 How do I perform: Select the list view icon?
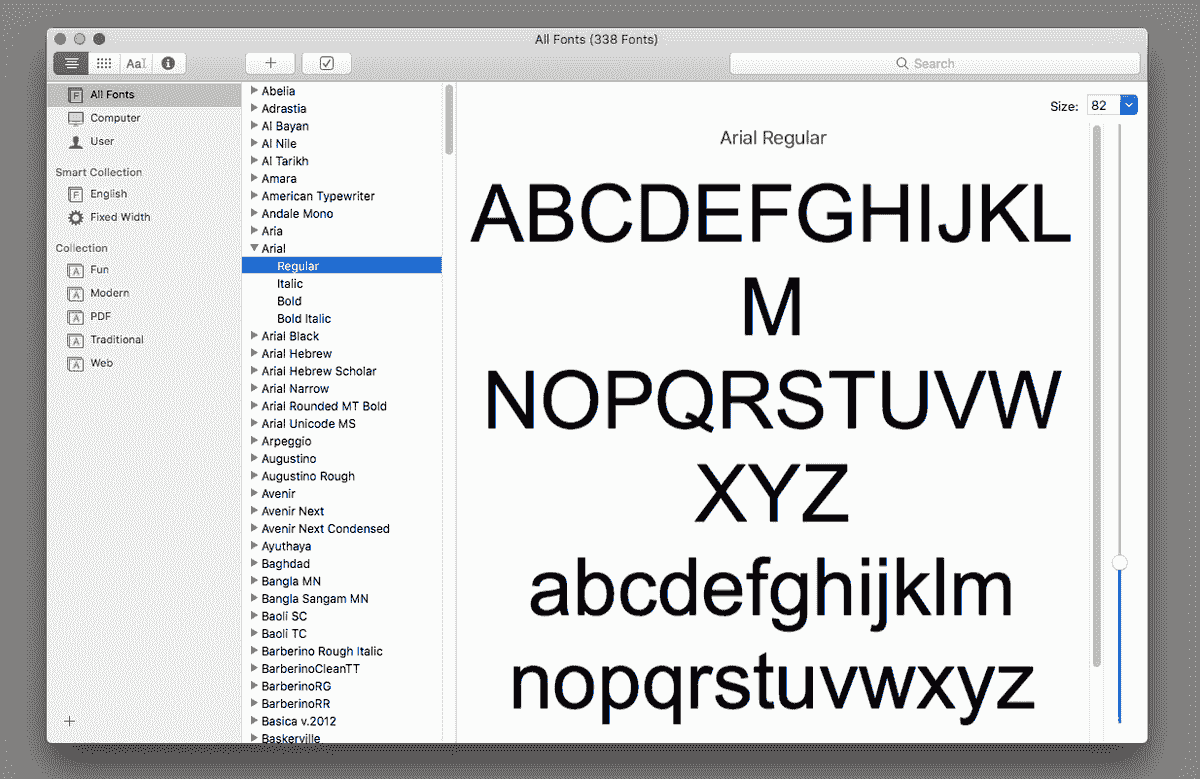[x=70, y=63]
